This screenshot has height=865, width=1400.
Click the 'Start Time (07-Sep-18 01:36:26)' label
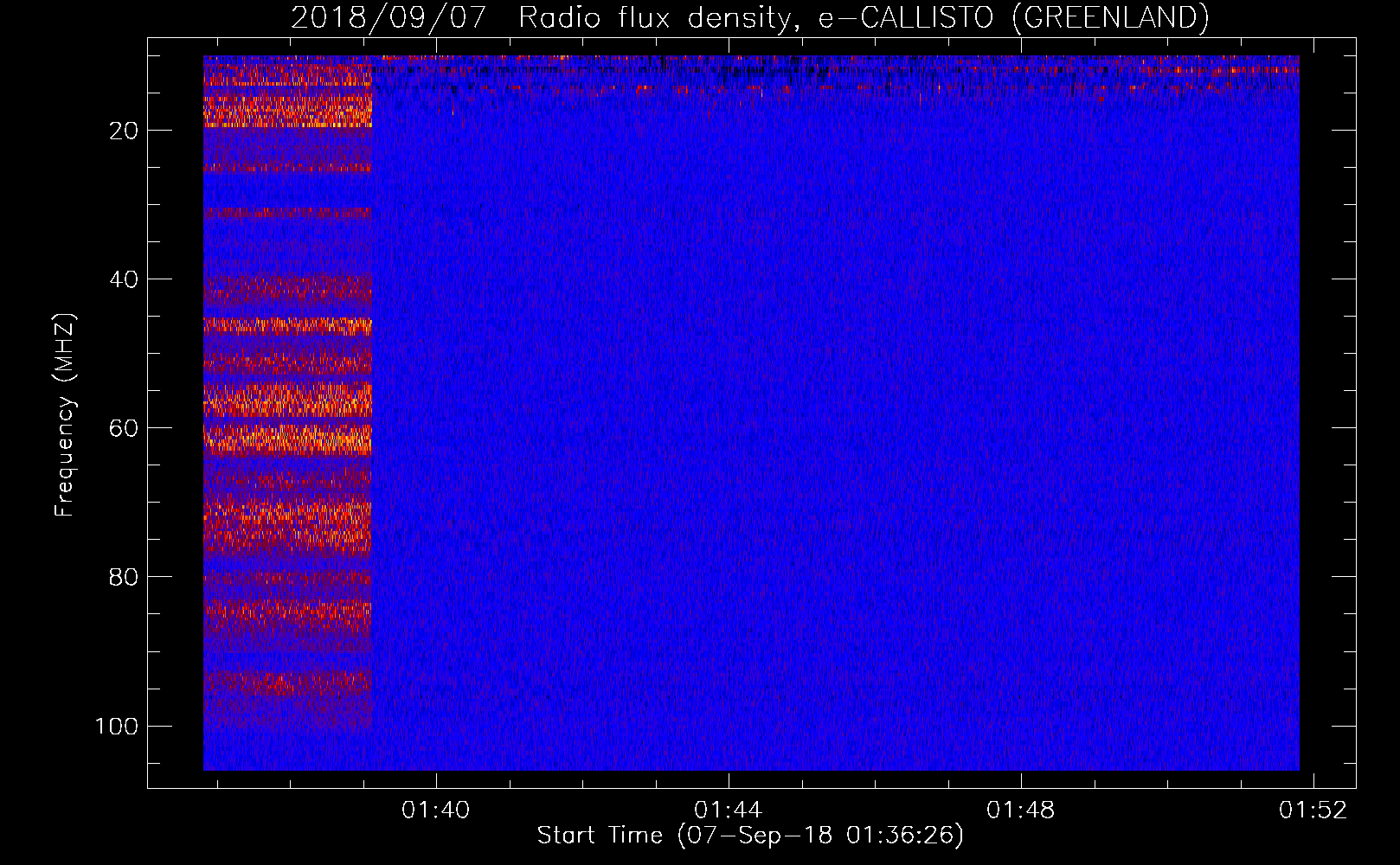(x=750, y=836)
